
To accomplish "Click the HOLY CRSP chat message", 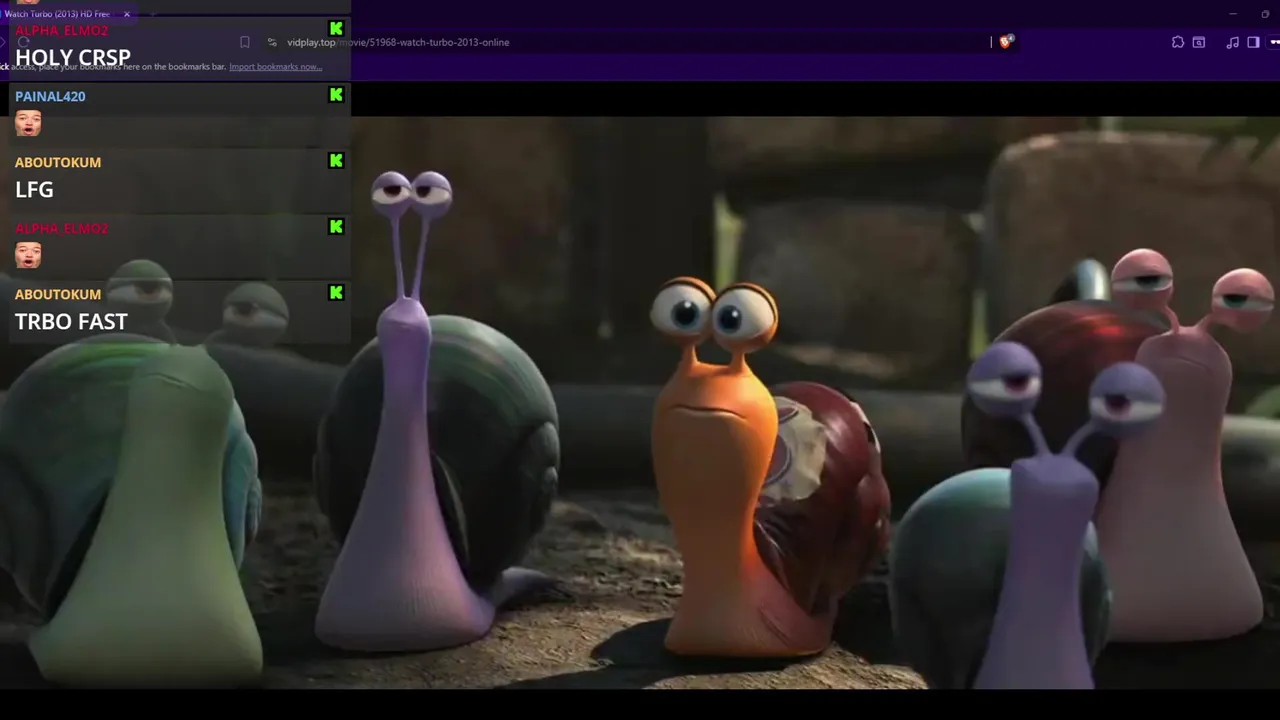I will click(x=73, y=57).
